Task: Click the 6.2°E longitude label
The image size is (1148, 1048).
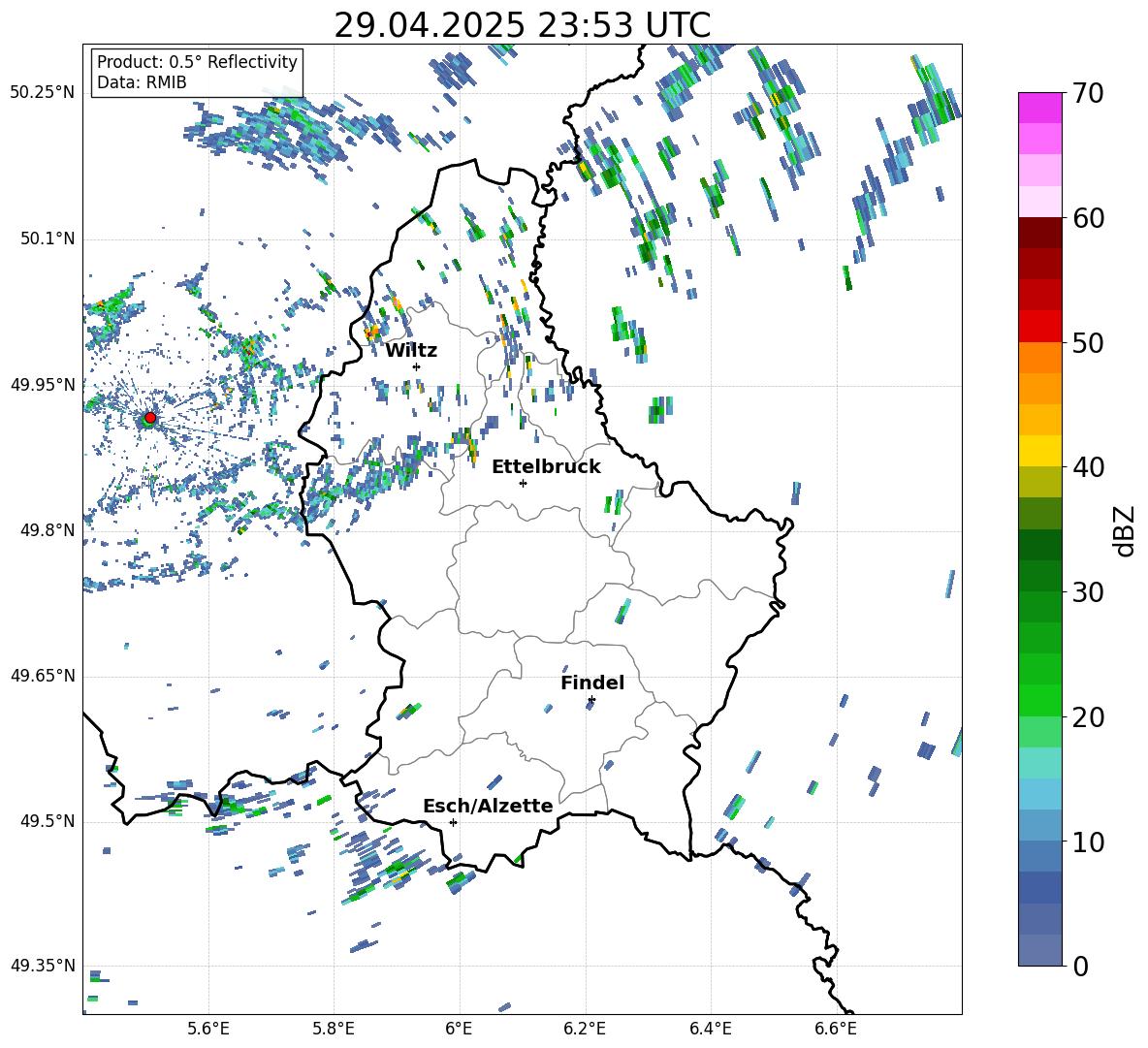Action: coord(585,1029)
